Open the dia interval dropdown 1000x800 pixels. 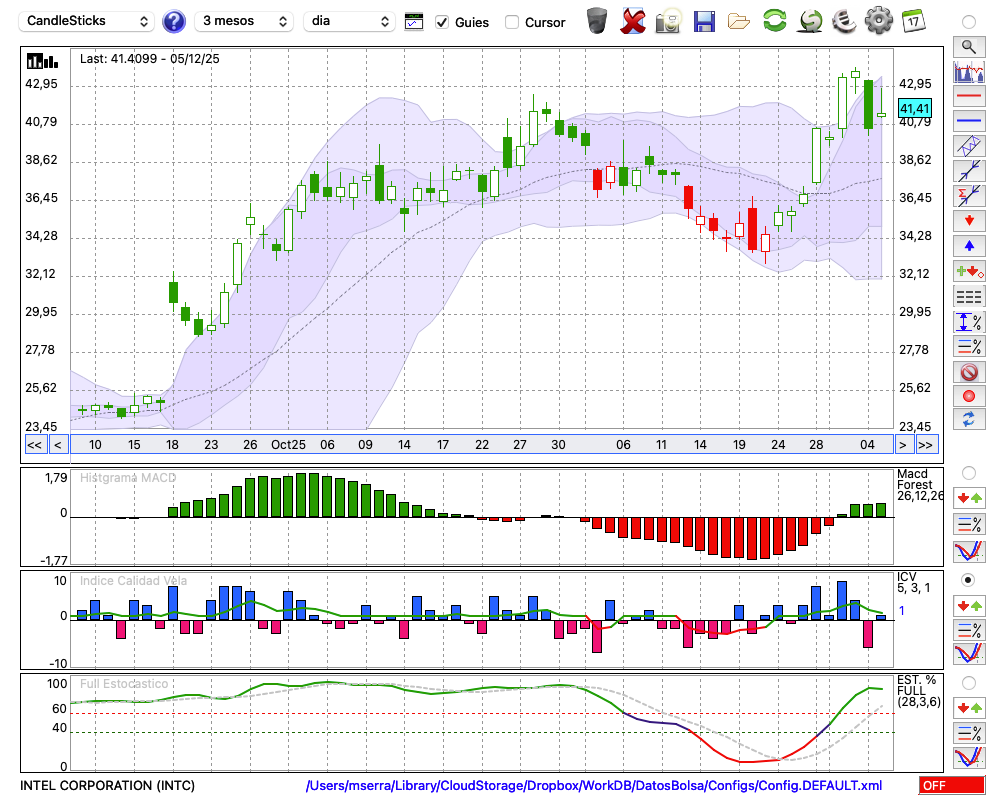click(x=349, y=21)
